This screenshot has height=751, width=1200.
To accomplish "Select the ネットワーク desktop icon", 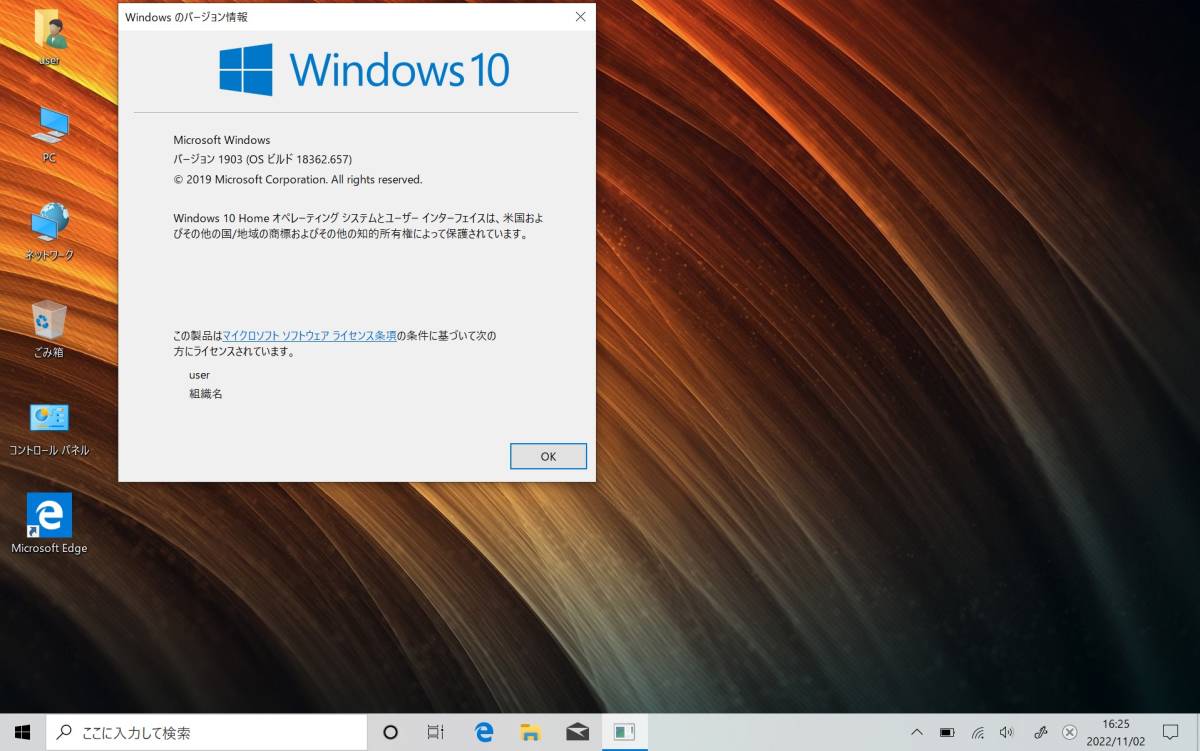I will pyautogui.click(x=49, y=232).
